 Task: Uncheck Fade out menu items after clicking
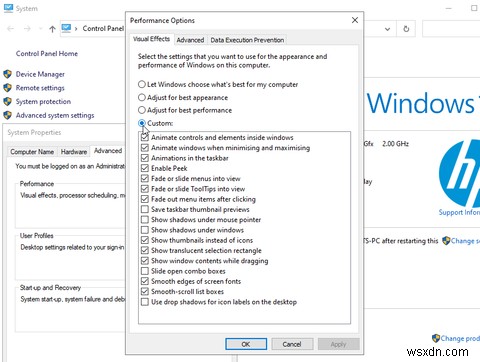click(x=145, y=199)
